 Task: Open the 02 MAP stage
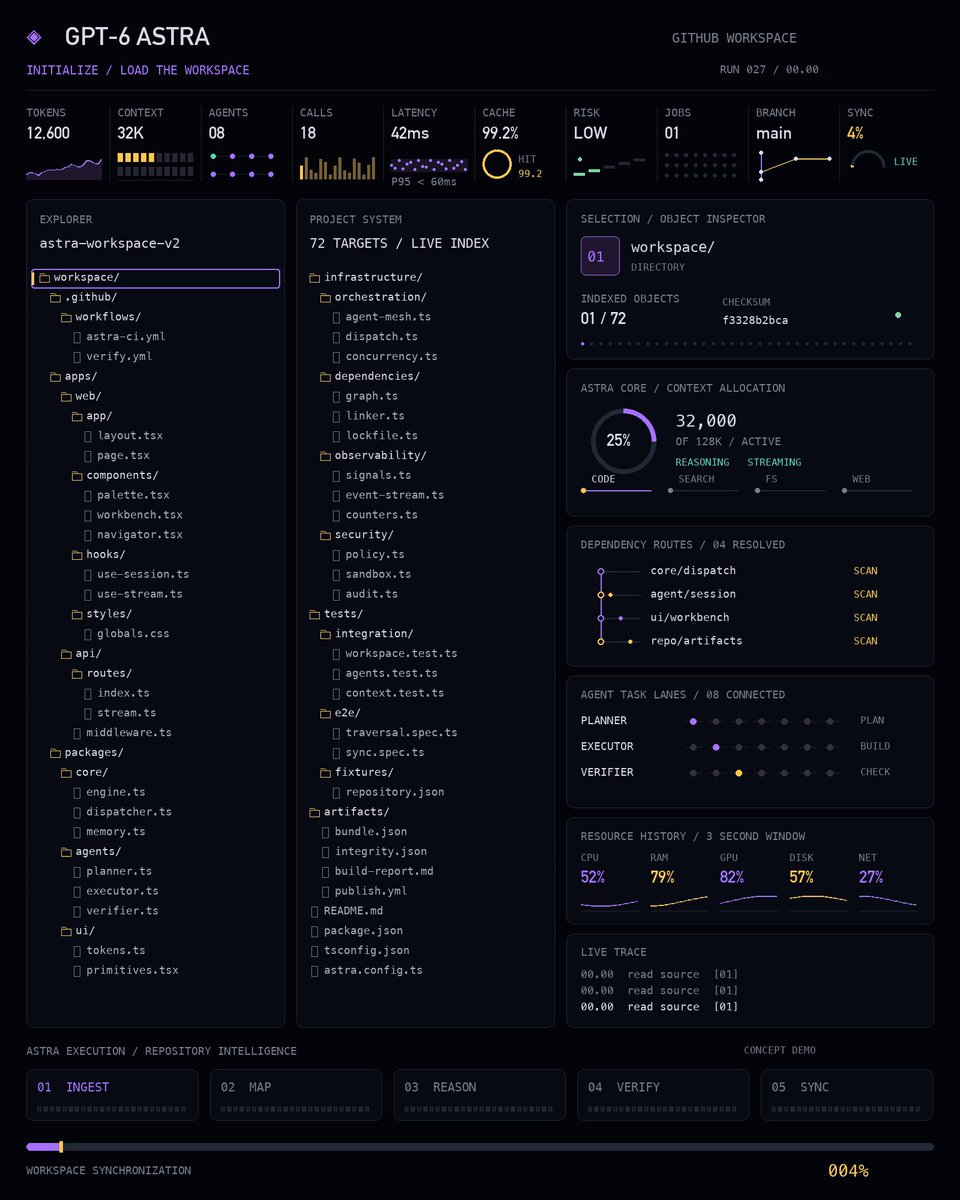pyautogui.click(x=296, y=1095)
